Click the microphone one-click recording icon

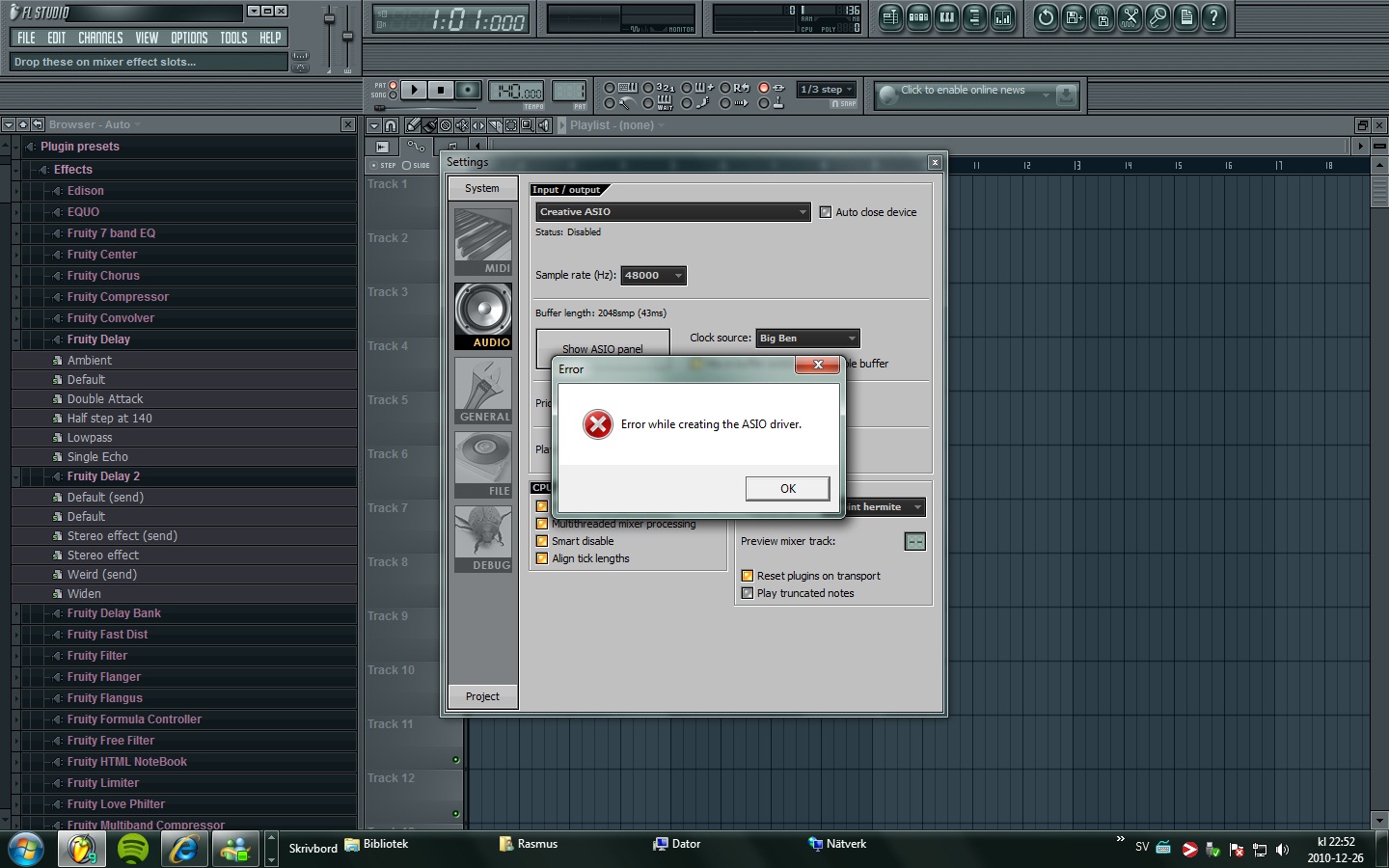click(1158, 17)
